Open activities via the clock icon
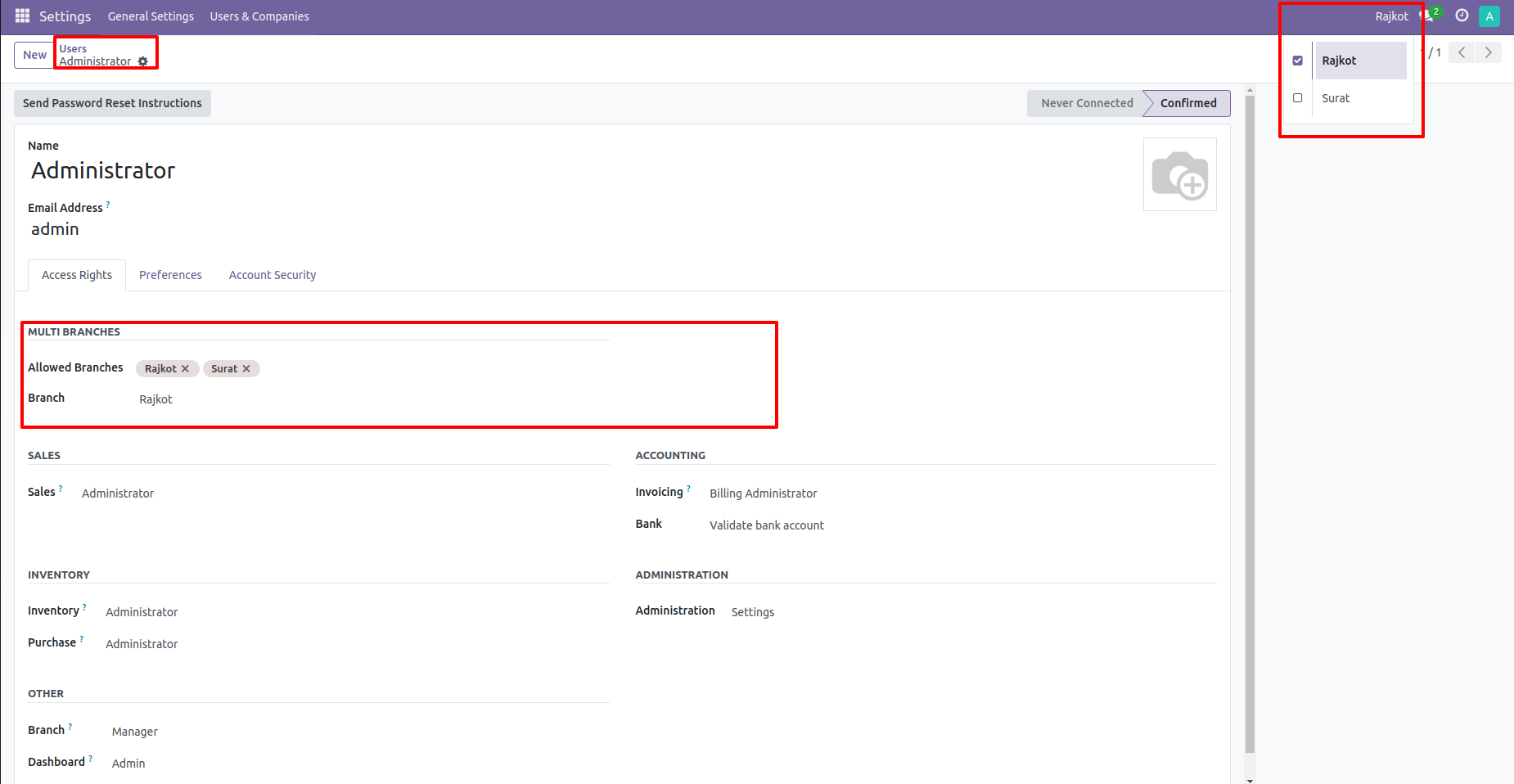 (x=1462, y=16)
